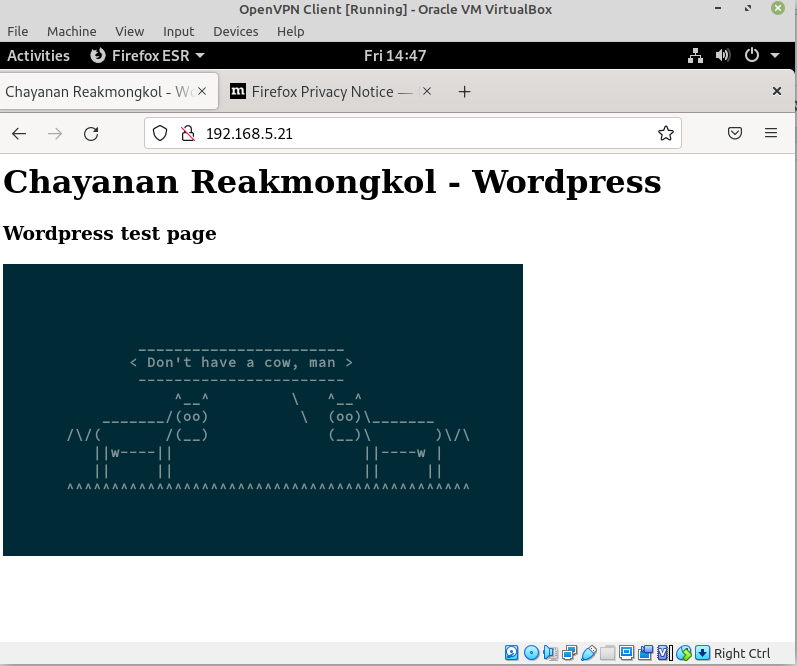The width and height of the screenshot is (797, 666).
Task: Bookmark this page with the star icon
Action: [x=665, y=133]
